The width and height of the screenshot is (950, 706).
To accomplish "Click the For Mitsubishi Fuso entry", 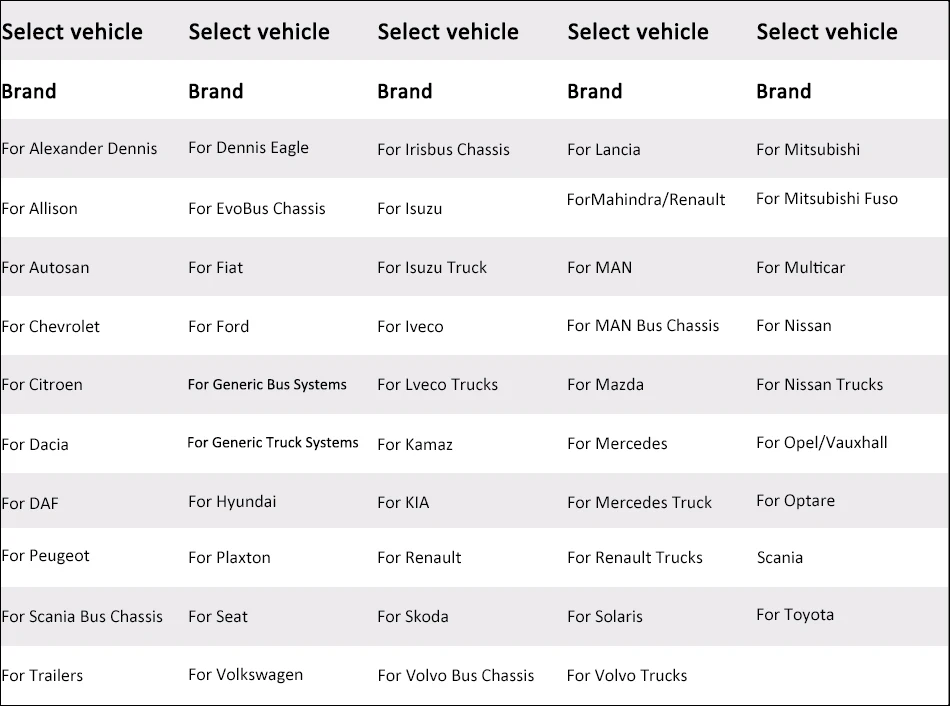I will (827, 198).
